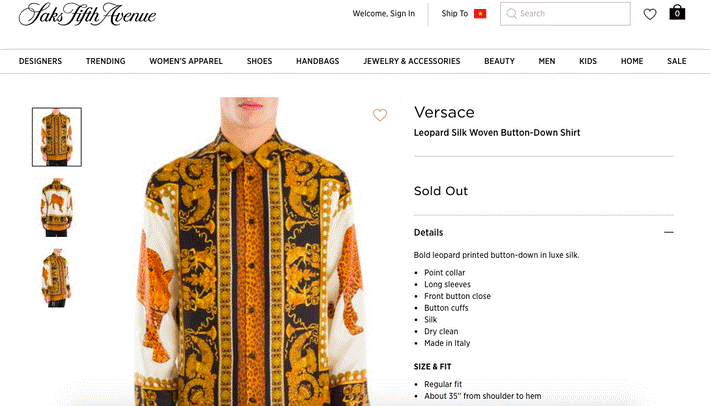Collapse the Details section
This screenshot has width=710, height=406.
[x=668, y=232]
